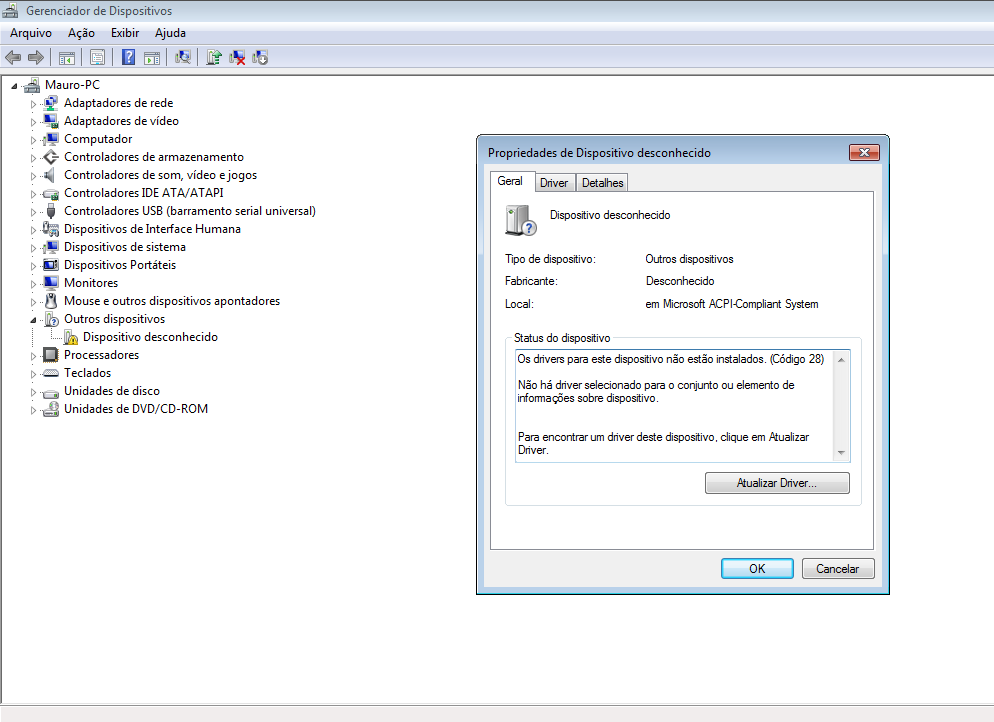Expand the Unidades de disco node
Viewport: 994px width, 722px height.
pyautogui.click(x=34, y=392)
